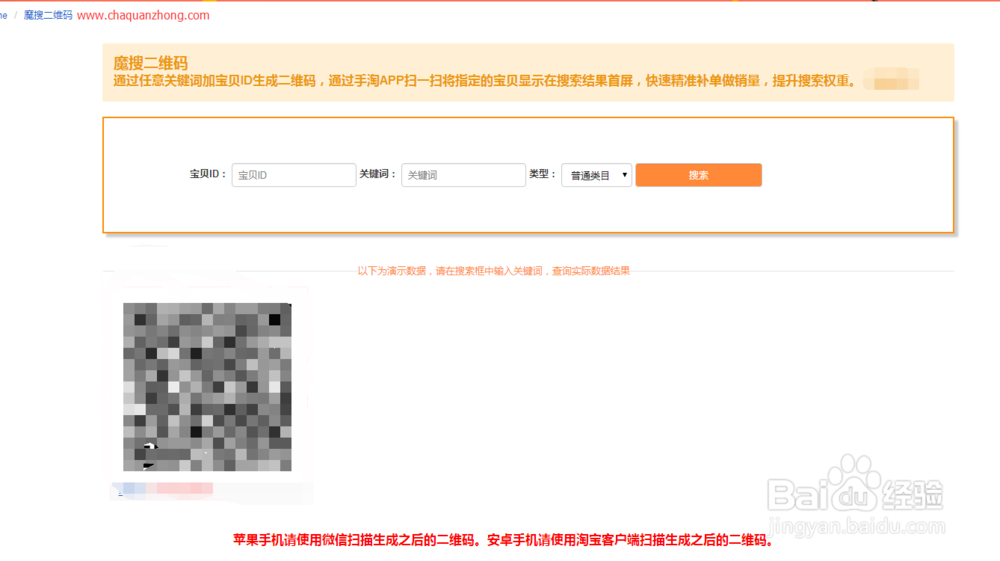Click the 魔搜二维码 banner heading
Screen dimensions: 1000x561
(151, 63)
